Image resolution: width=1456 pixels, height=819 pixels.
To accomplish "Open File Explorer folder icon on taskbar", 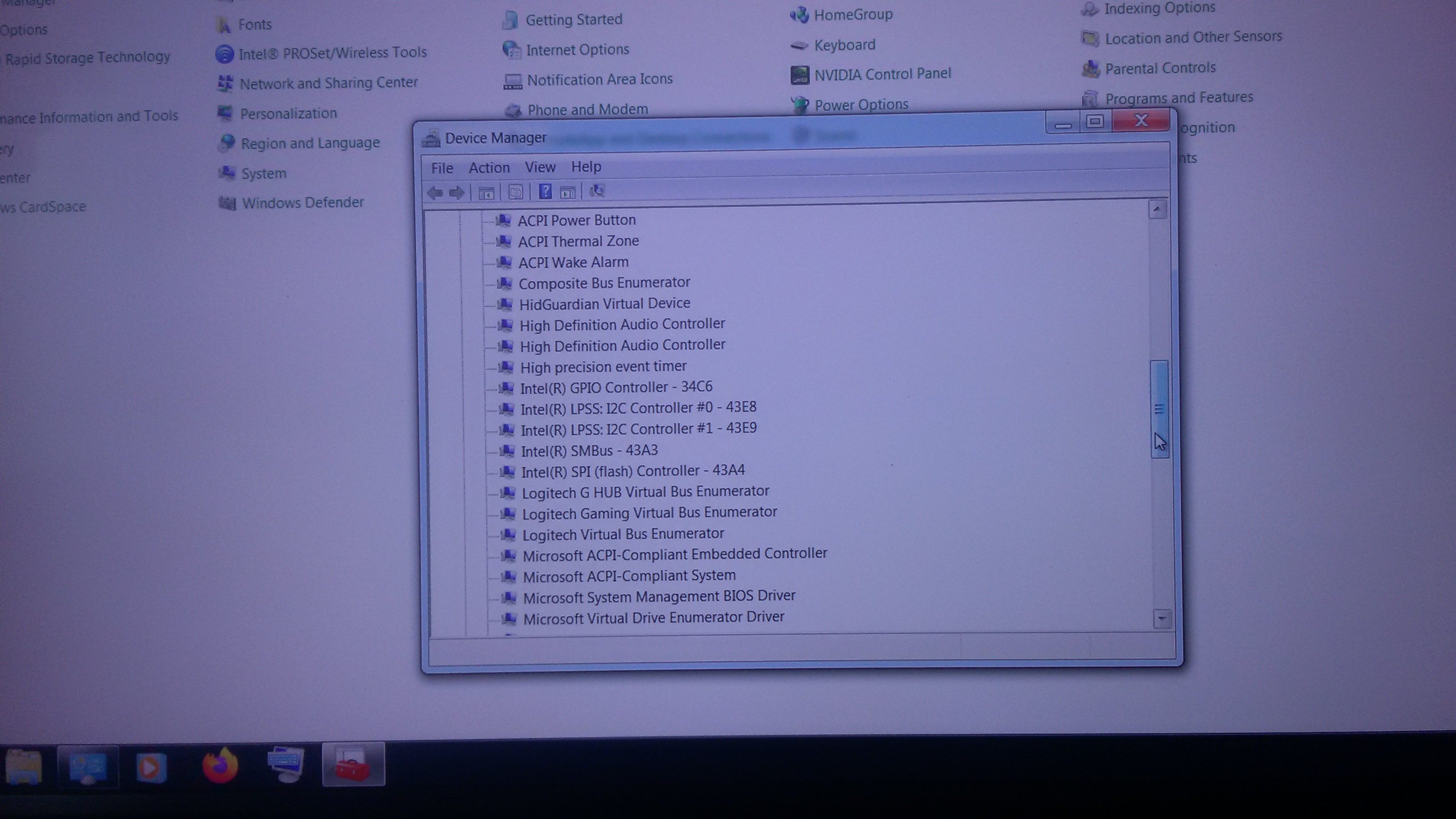I will (x=24, y=766).
